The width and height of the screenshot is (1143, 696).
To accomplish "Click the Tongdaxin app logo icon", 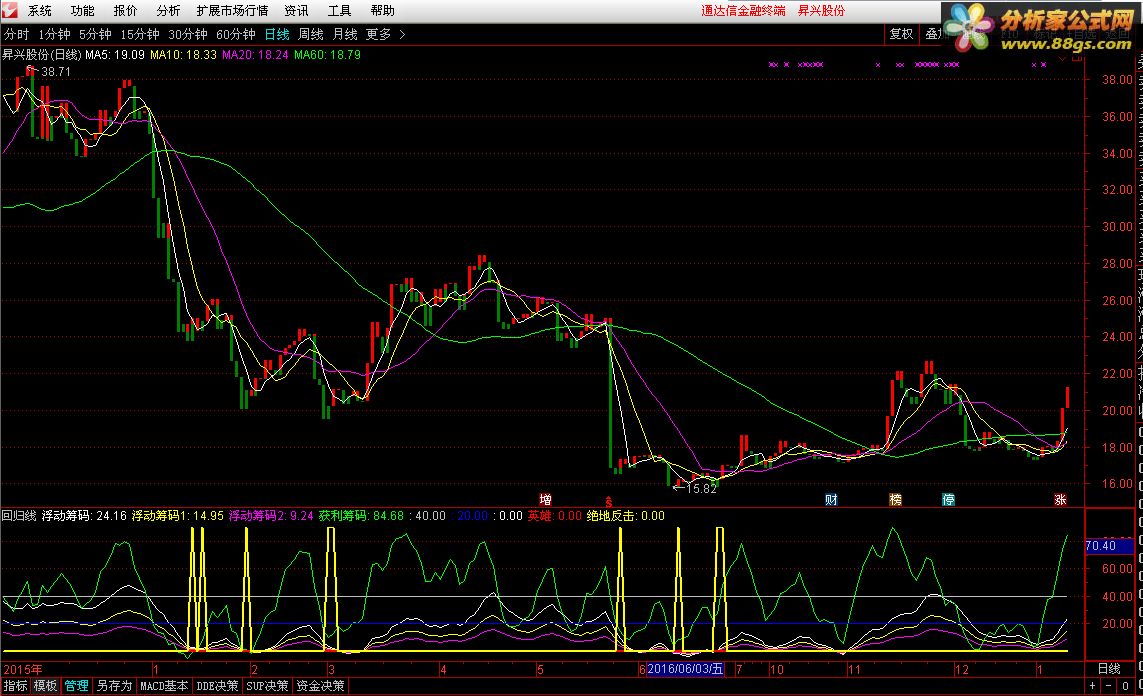I will 9,10.
